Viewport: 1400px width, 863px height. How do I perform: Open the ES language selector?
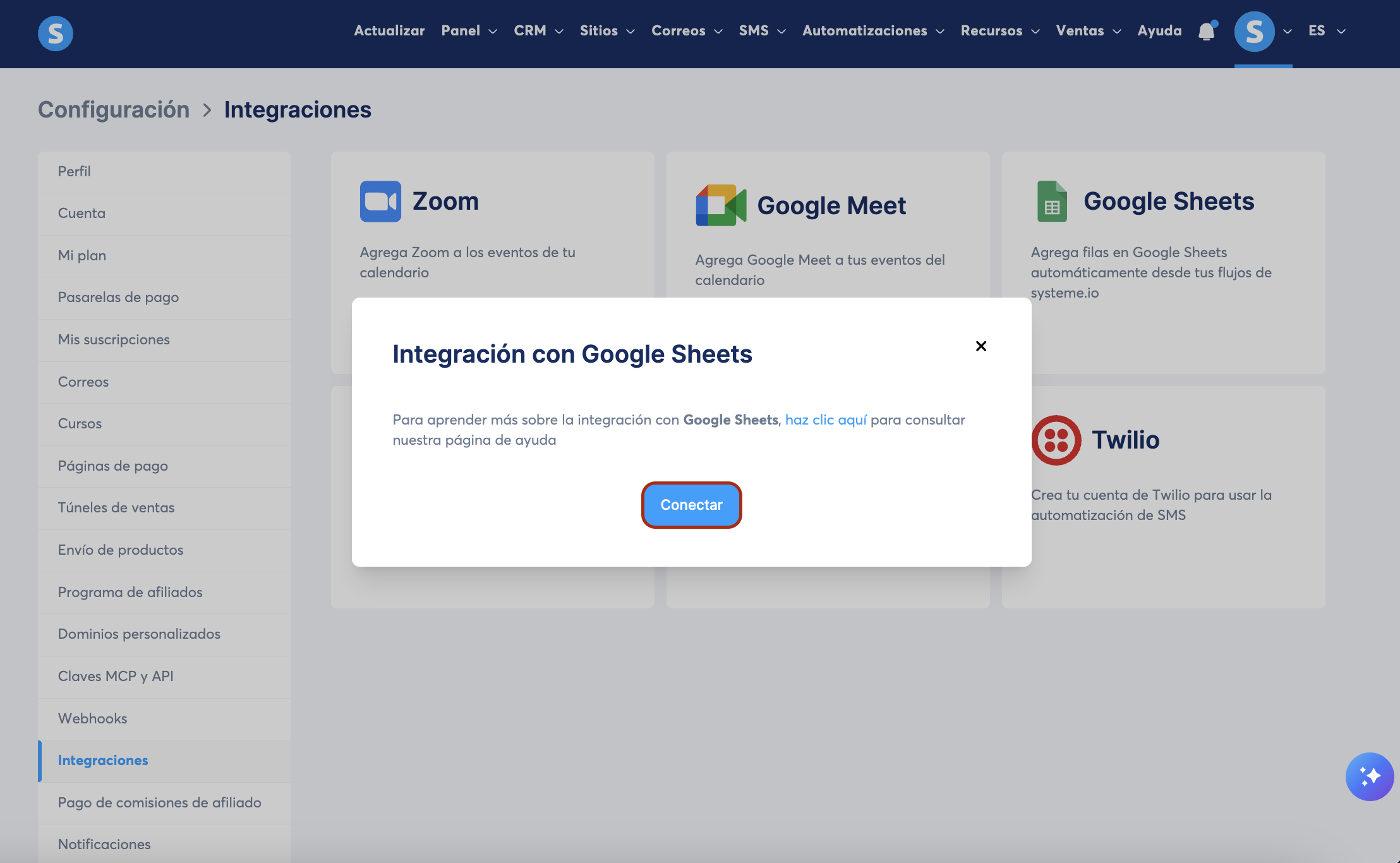pyautogui.click(x=1327, y=30)
